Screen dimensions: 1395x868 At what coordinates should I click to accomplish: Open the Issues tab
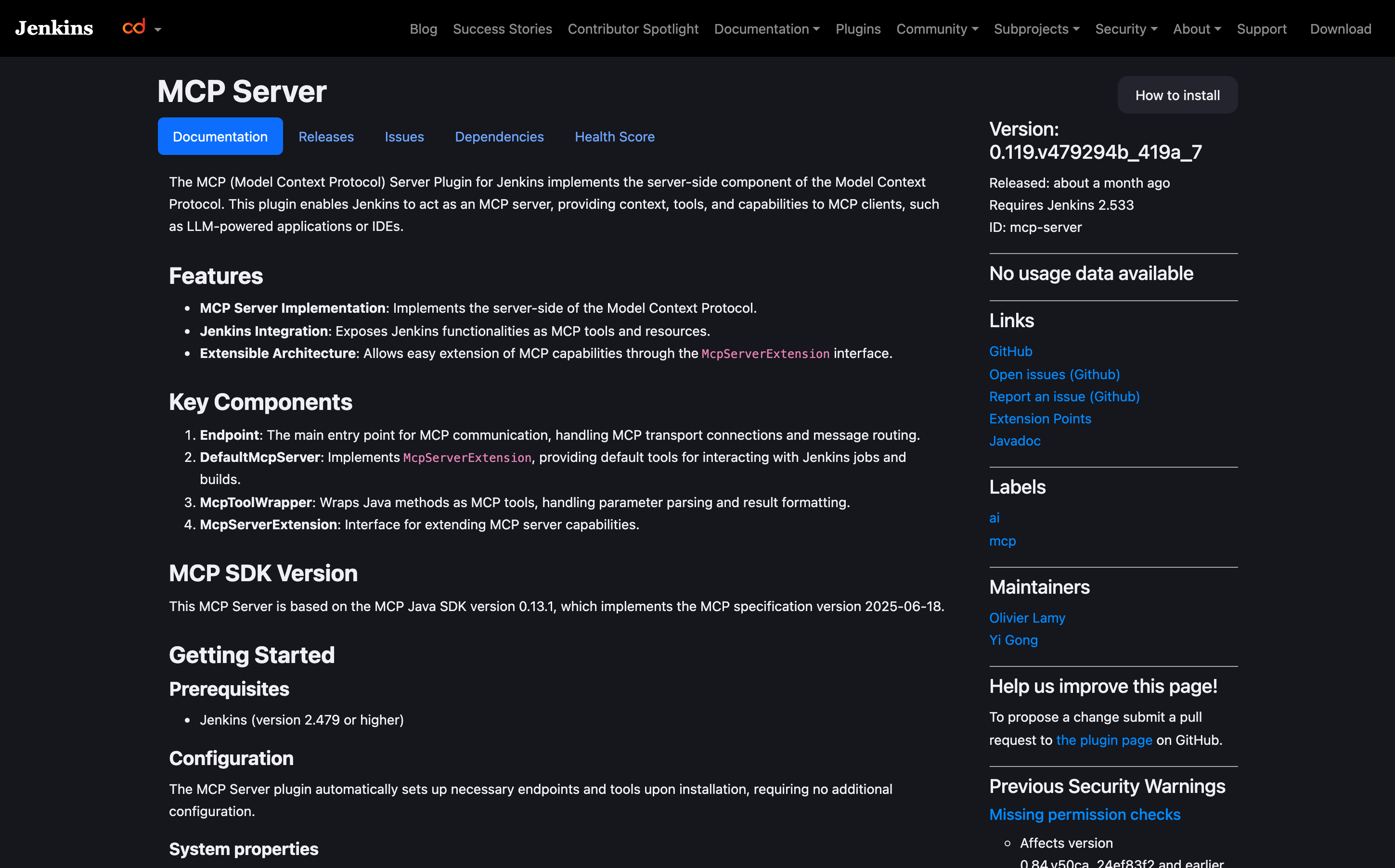[404, 137]
